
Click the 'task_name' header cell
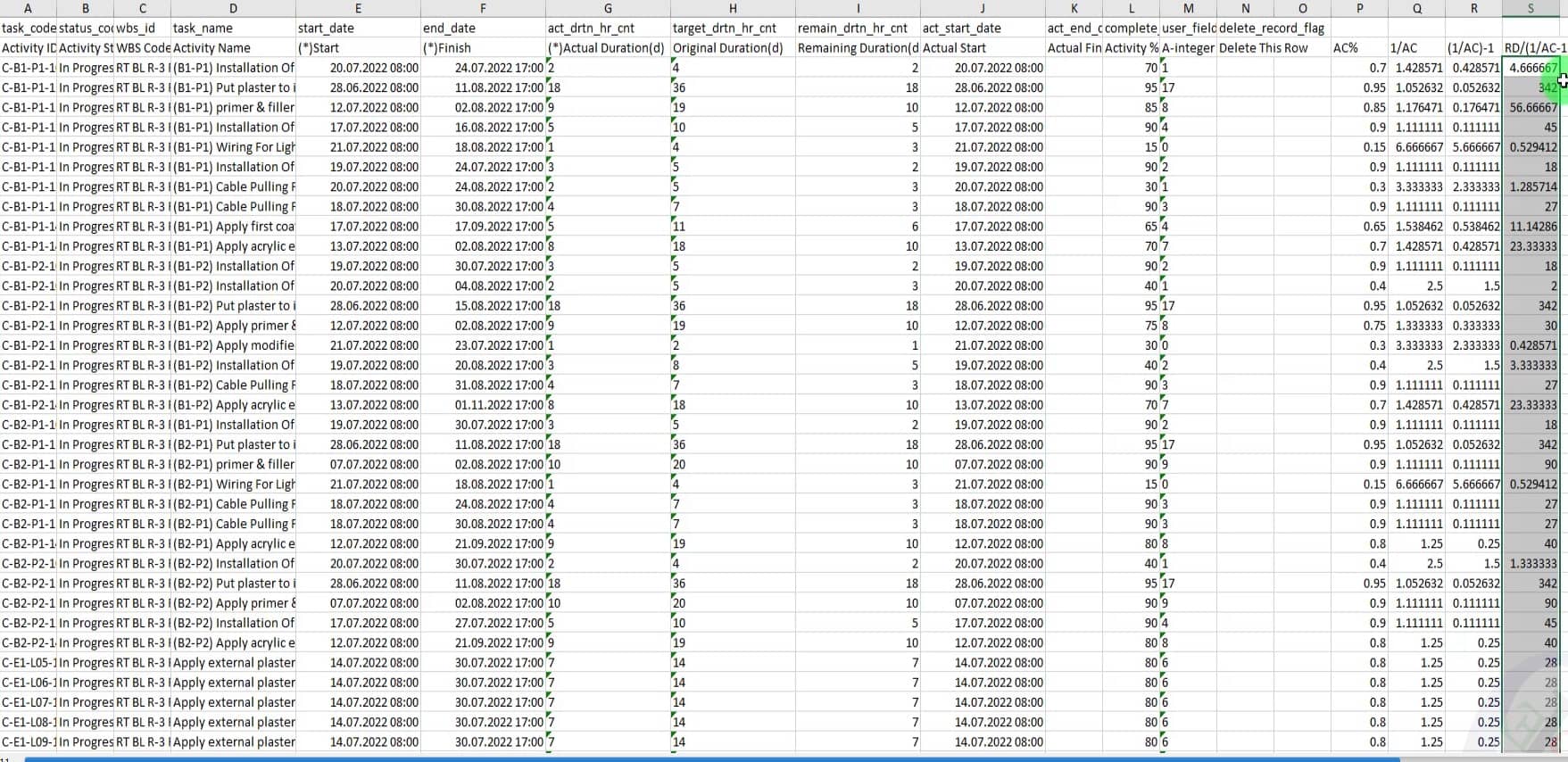coord(233,29)
